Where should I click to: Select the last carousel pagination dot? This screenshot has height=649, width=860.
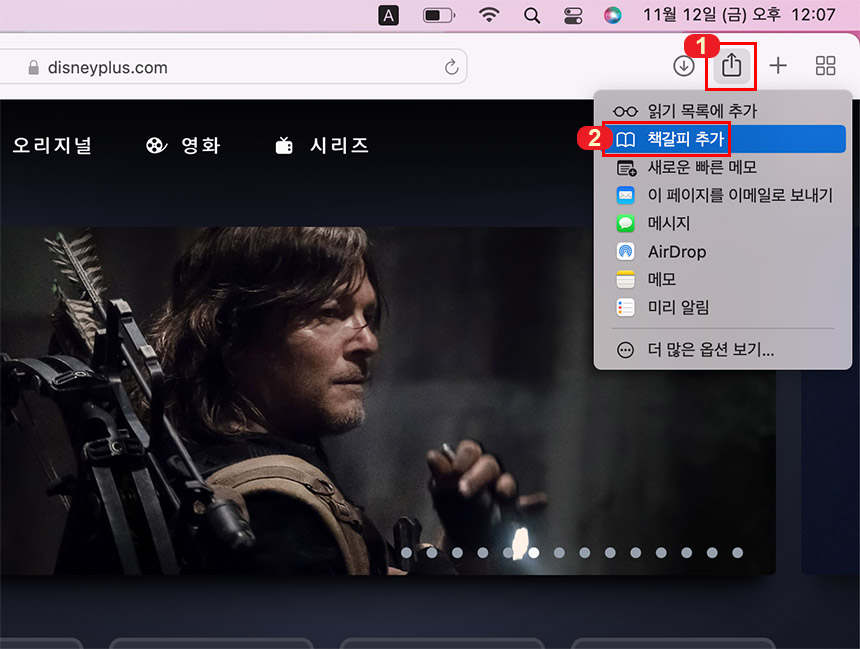[738, 552]
